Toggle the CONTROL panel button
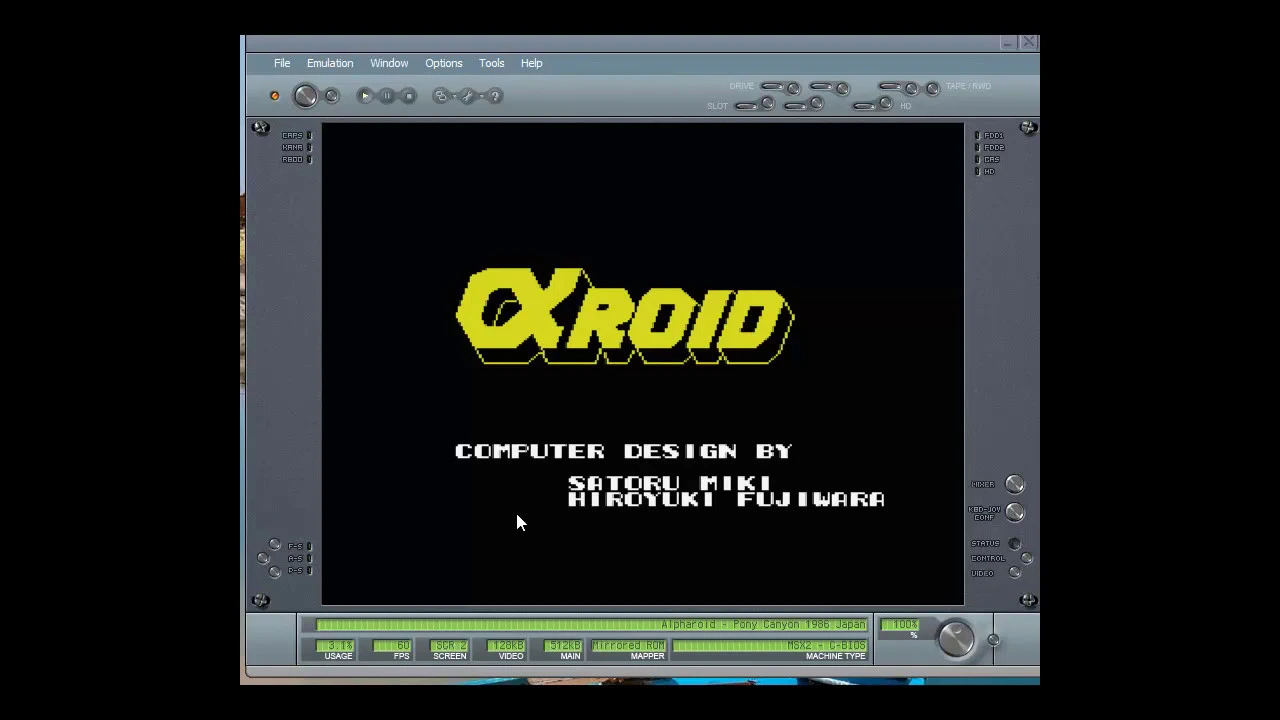The image size is (1280, 720). click(x=1027, y=558)
